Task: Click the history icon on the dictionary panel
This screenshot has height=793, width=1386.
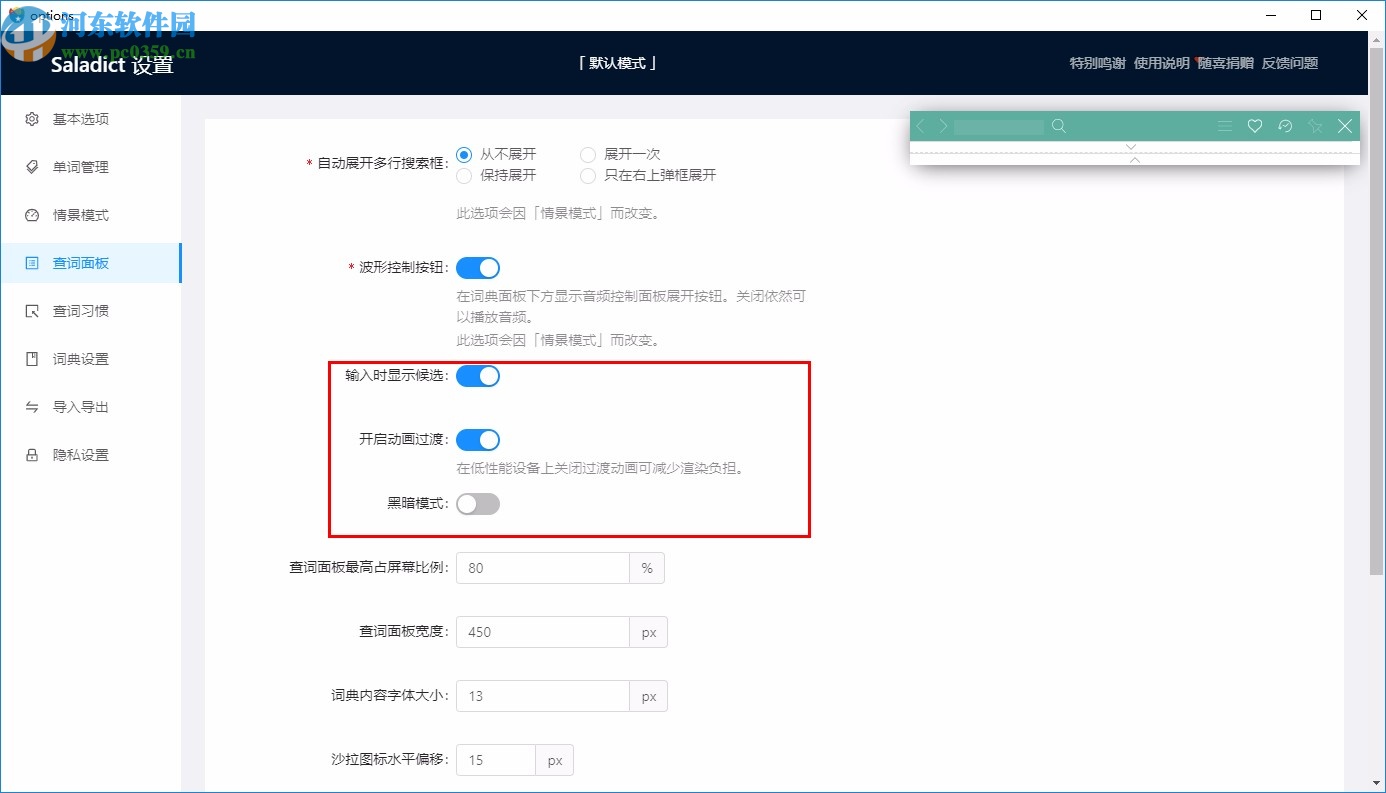Action: pos(1286,126)
